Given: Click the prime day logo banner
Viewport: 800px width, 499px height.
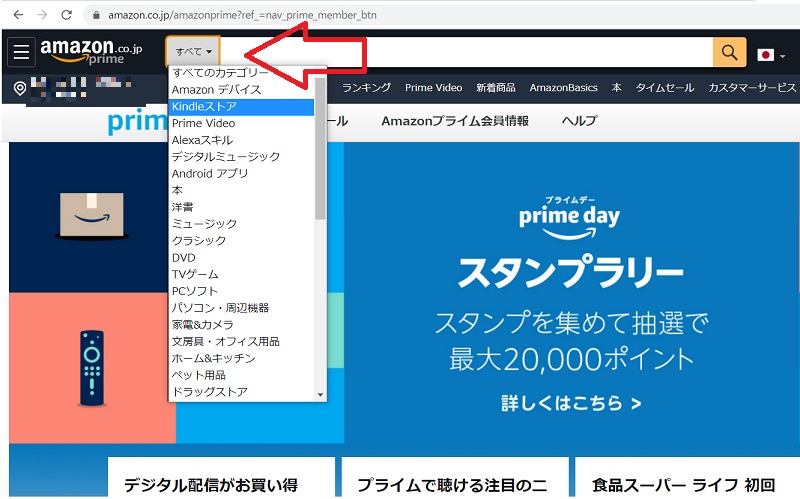Looking at the screenshot, I should 569,218.
